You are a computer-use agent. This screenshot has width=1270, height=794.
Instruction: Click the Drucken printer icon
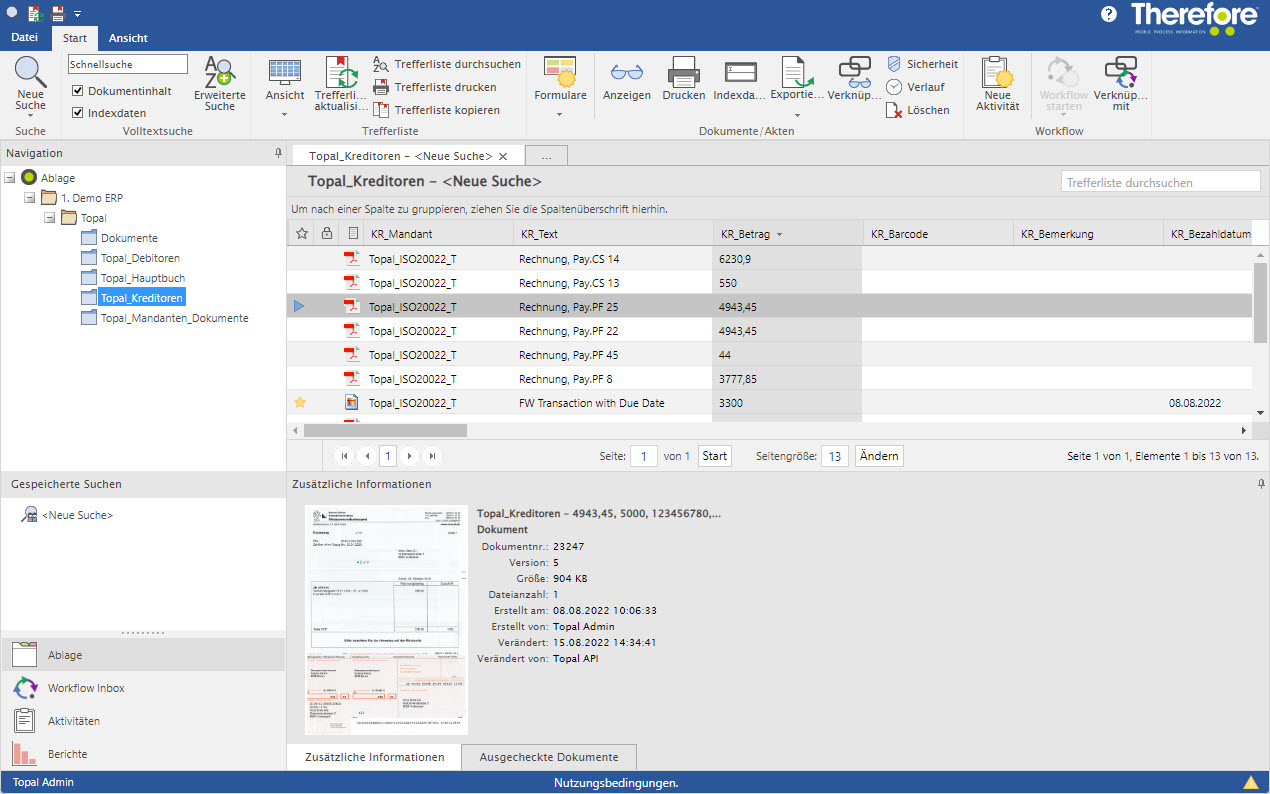coord(683,72)
